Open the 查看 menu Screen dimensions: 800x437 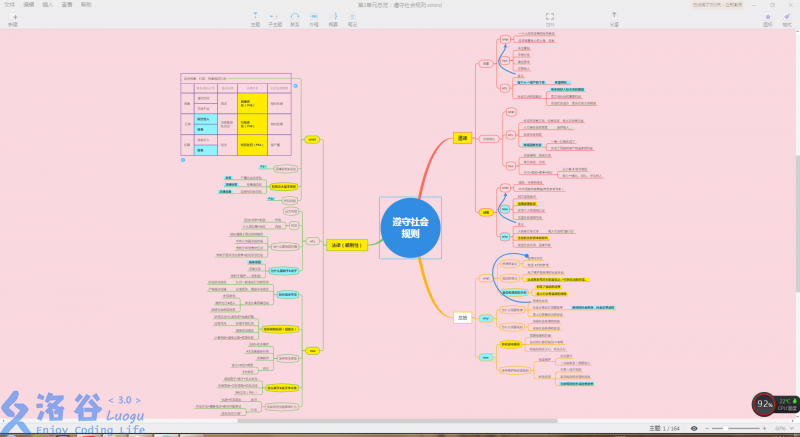67,5
